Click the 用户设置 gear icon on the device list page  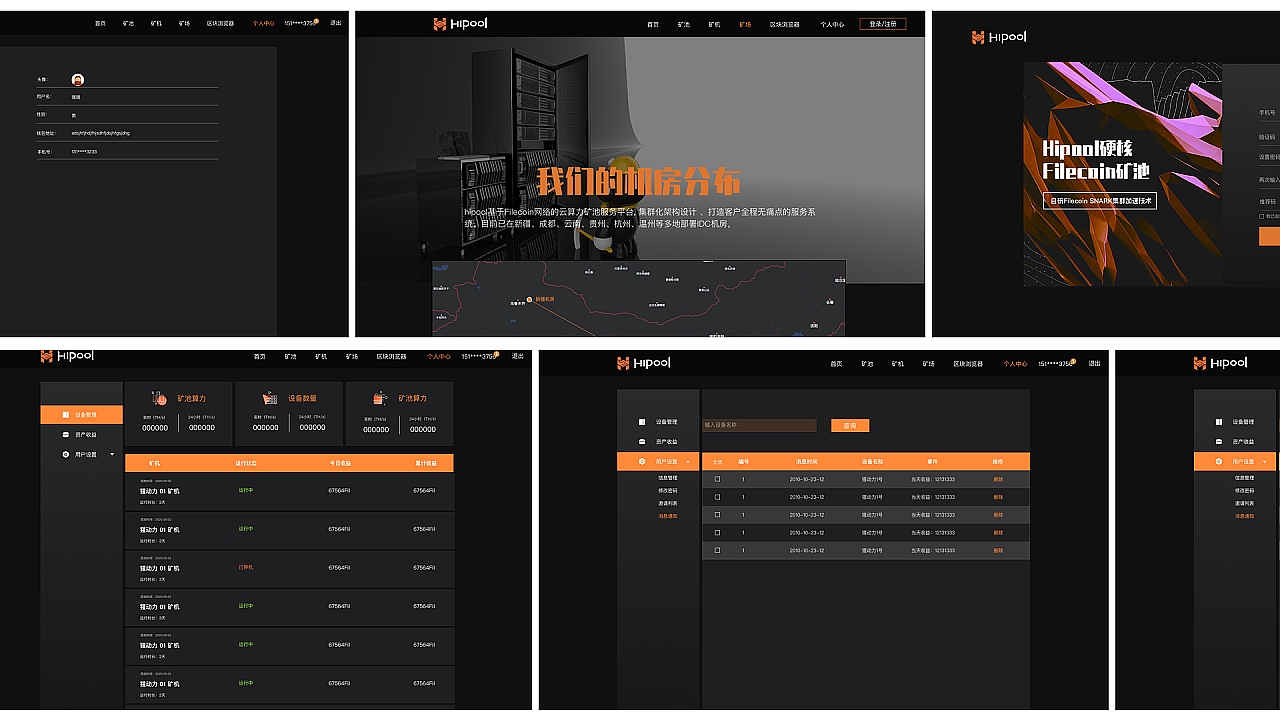(66, 454)
